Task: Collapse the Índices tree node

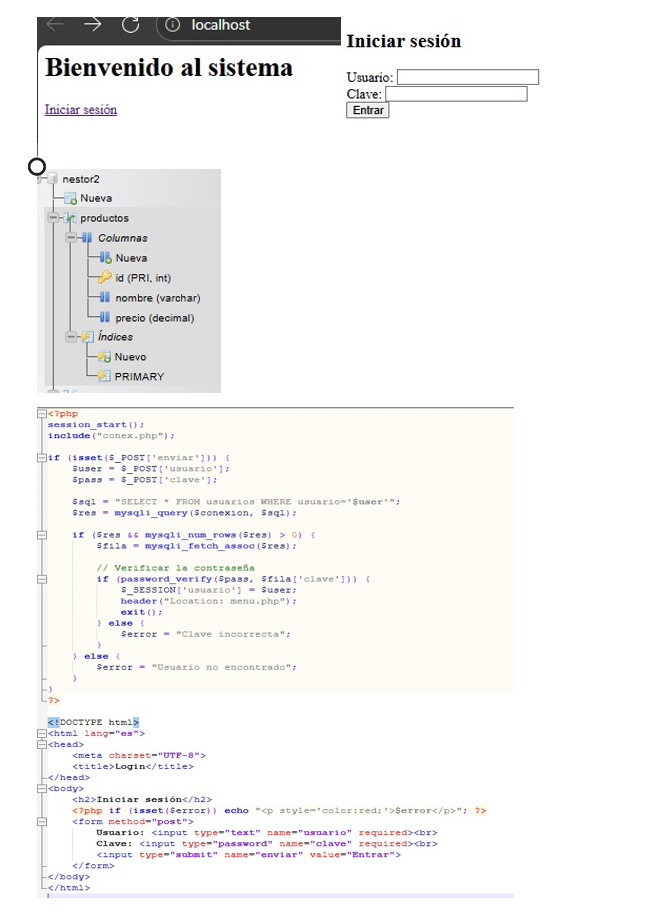Action: [x=70, y=337]
